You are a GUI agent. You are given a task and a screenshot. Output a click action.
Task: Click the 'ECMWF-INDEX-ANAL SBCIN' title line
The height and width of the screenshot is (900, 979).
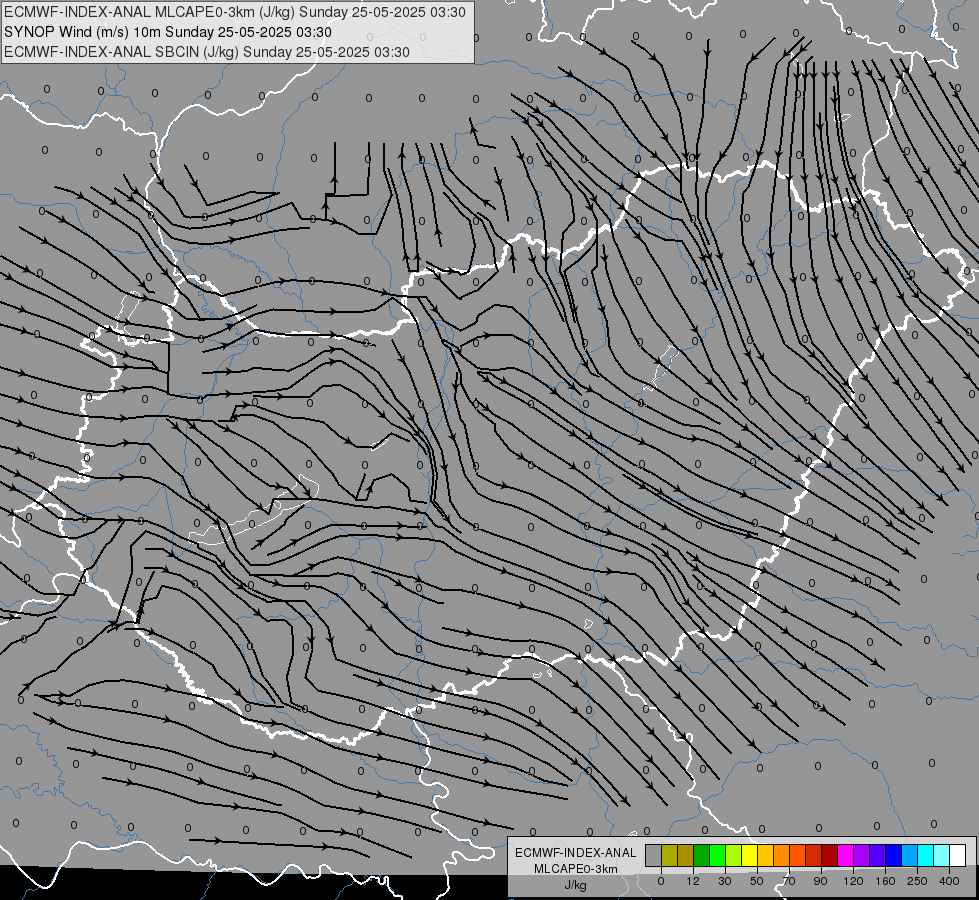click(x=207, y=52)
